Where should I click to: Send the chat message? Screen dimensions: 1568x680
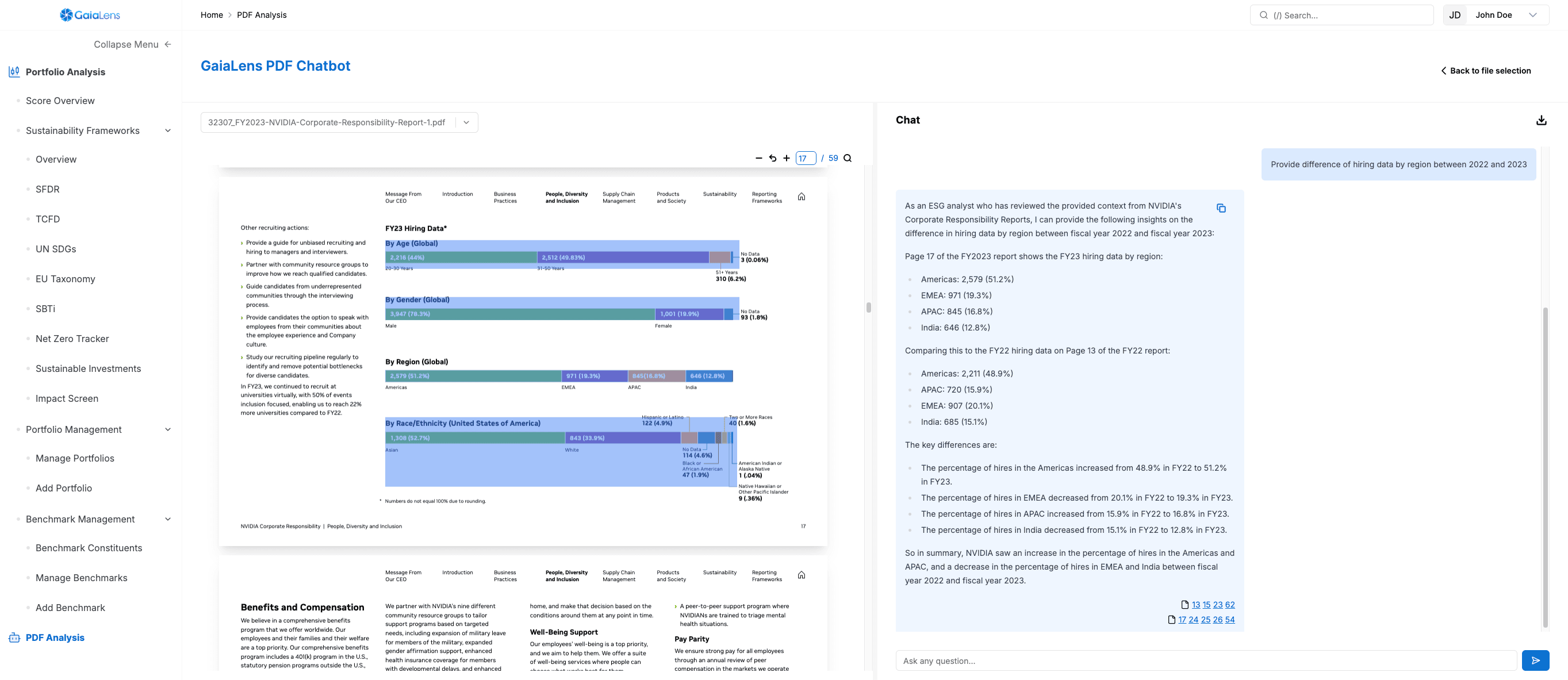pos(1535,660)
